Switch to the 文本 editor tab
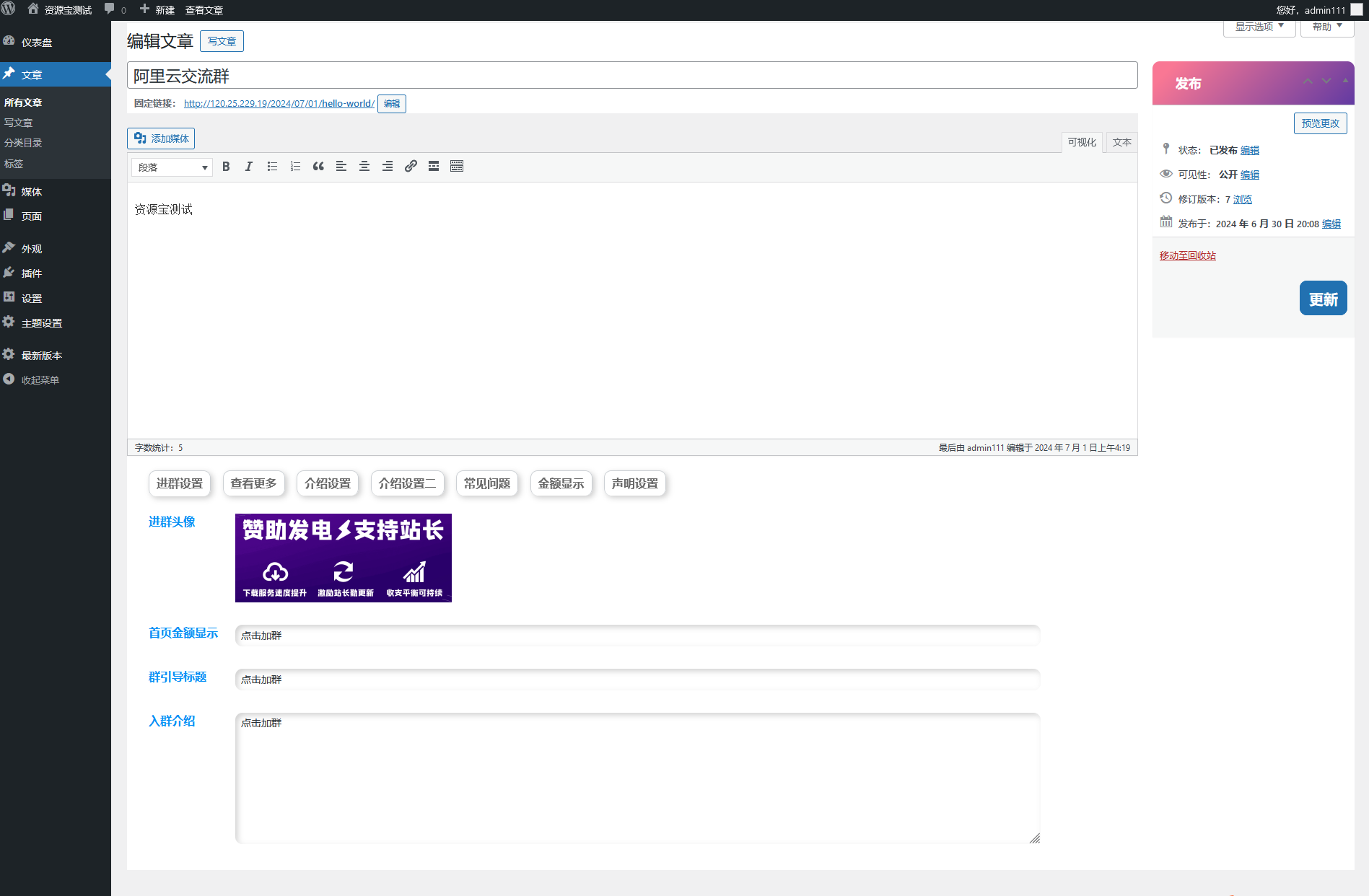The height and width of the screenshot is (896, 1369). pyautogui.click(x=1121, y=142)
